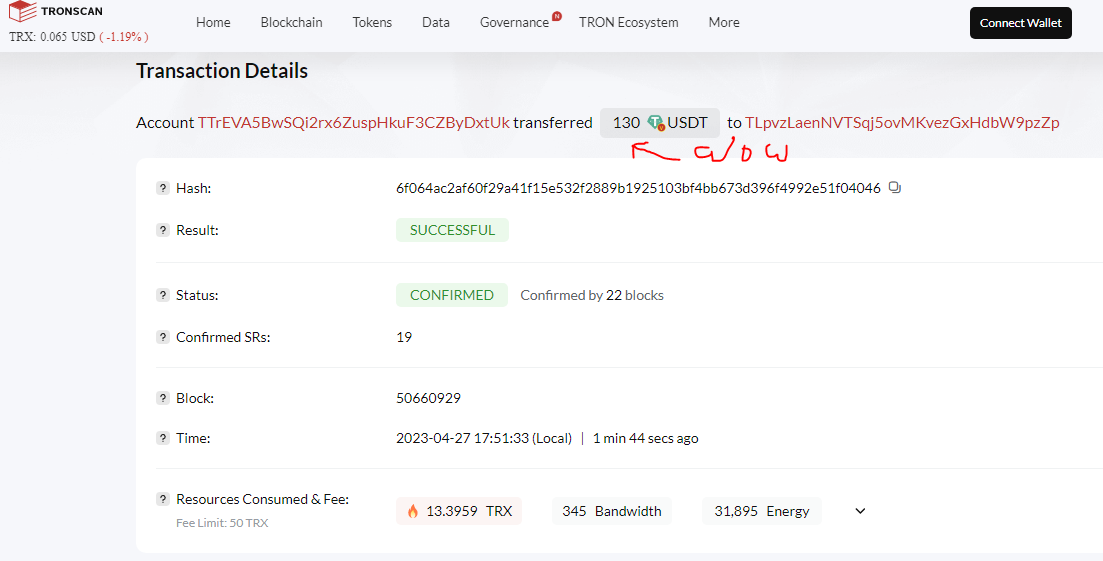The height and width of the screenshot is (561, 1103).
Task: Click the CONFIRMED status badge
Action: (x=452, y=295)
